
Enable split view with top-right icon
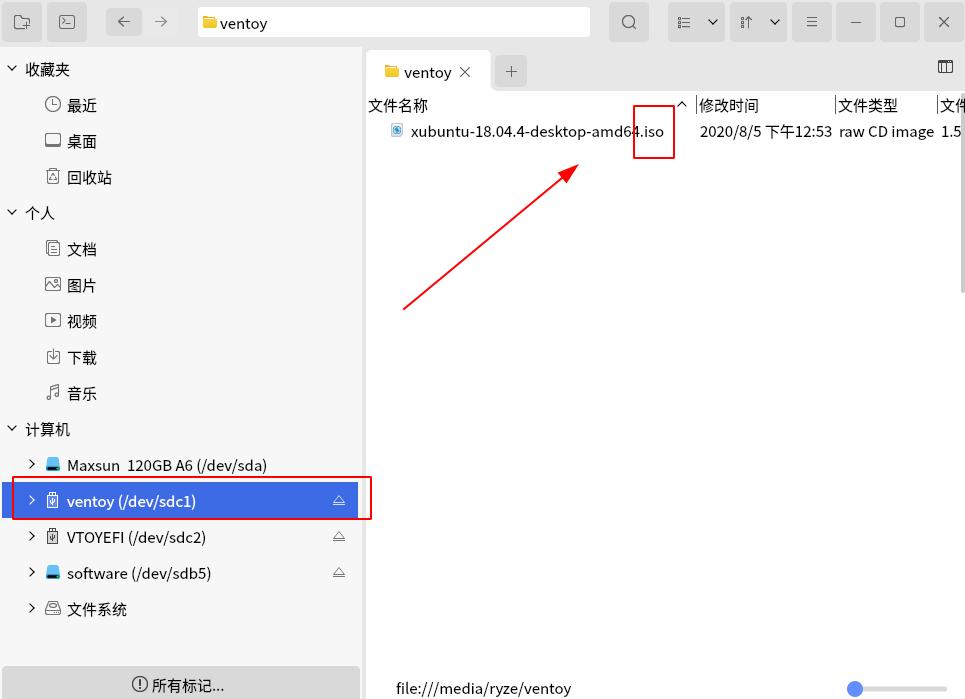tap(945, 66)
